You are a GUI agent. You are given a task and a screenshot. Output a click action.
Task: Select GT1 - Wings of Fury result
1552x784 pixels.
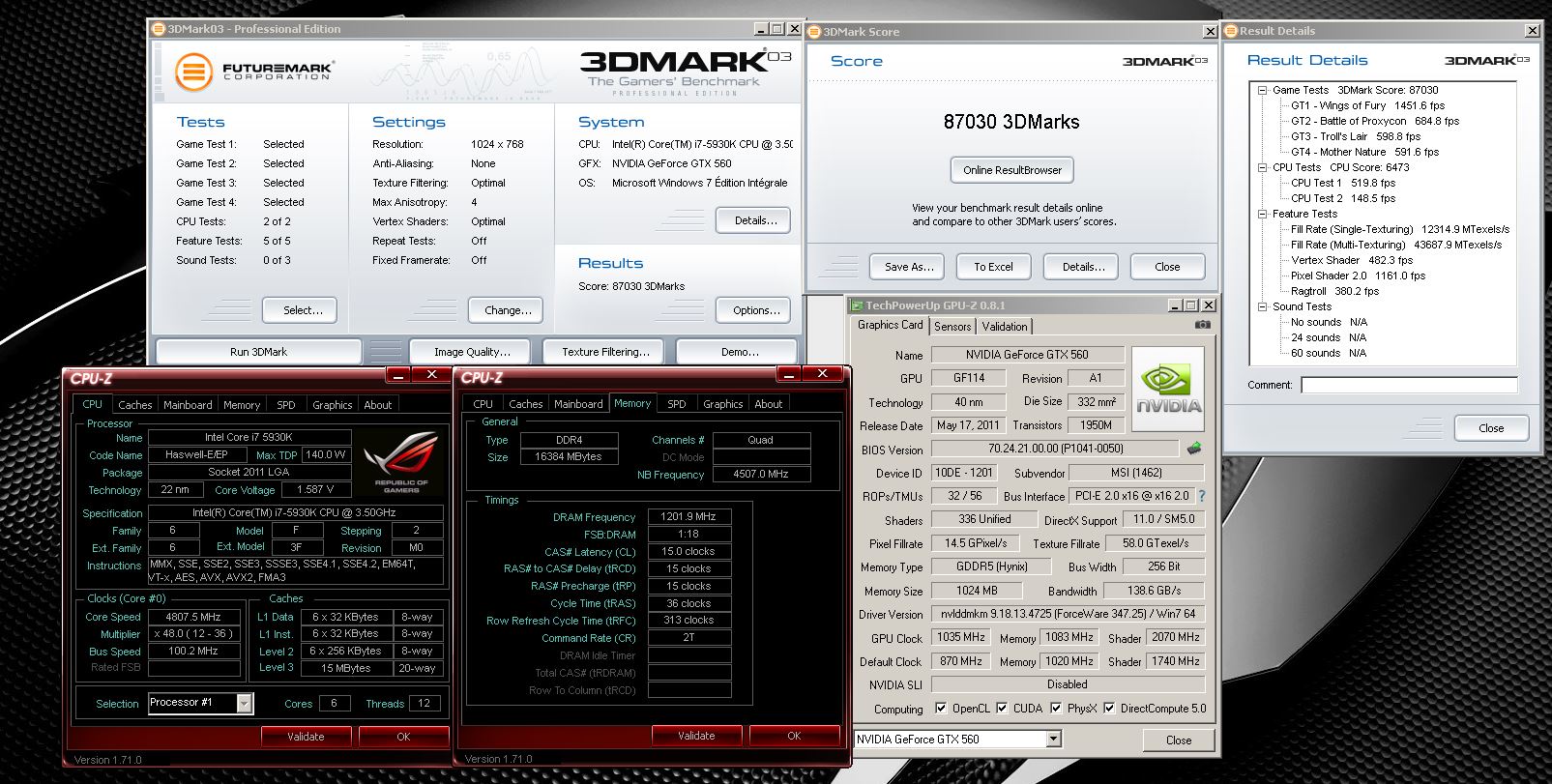(1368, 105)
